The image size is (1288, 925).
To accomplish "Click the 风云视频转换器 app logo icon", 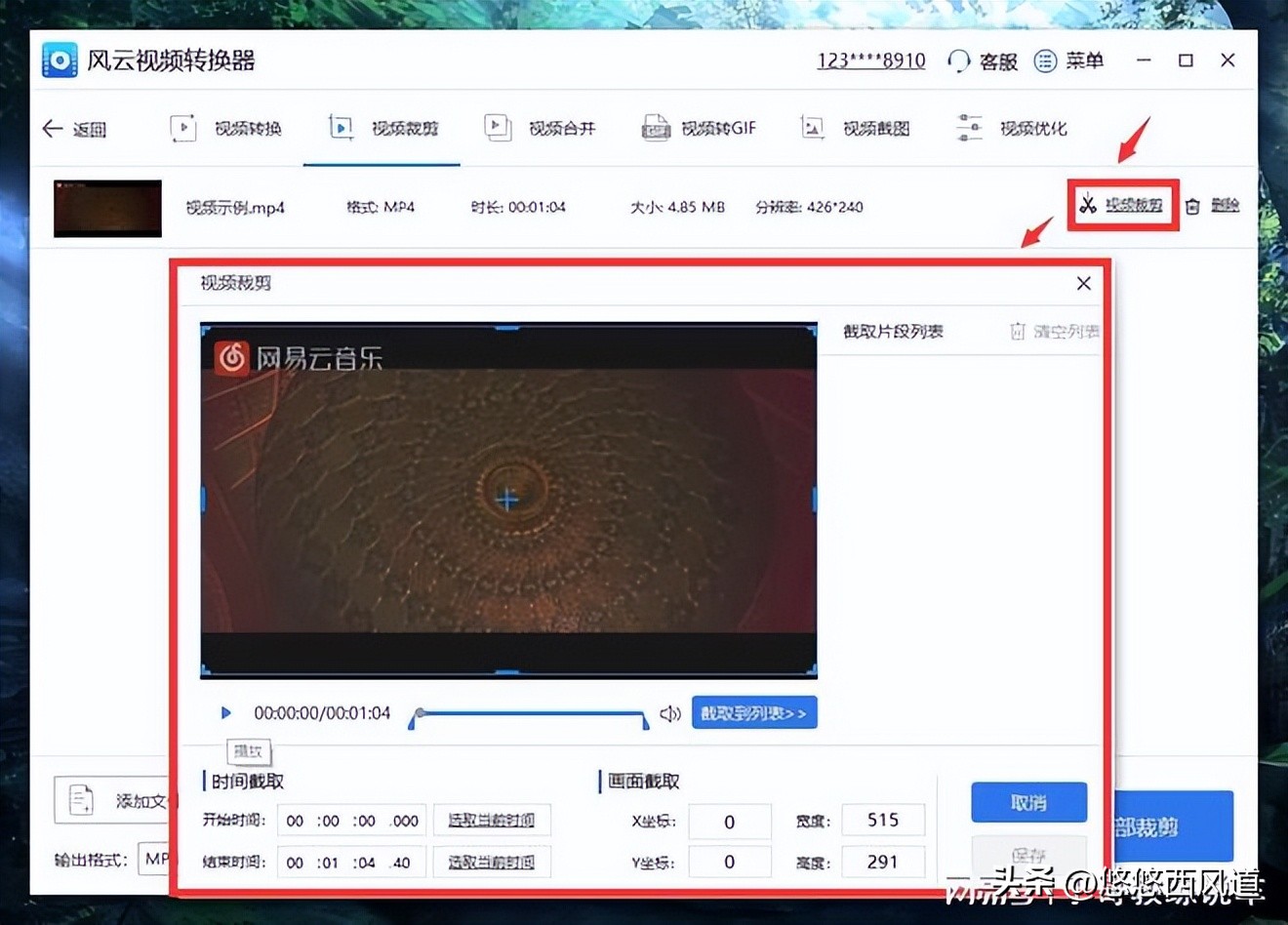I will 60,60.
